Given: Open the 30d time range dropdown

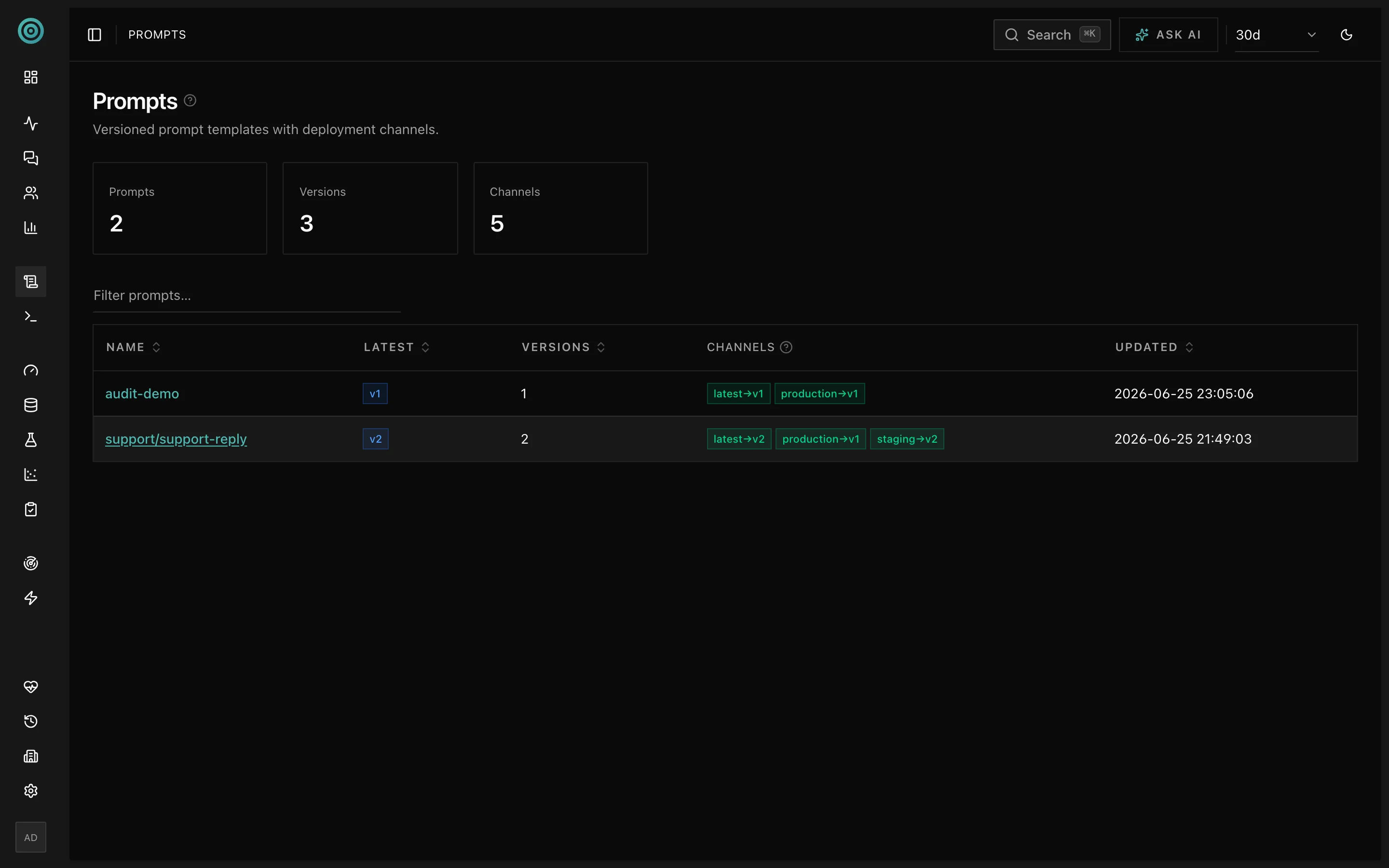Looking at the screenshot, I should pos(1277,35).
